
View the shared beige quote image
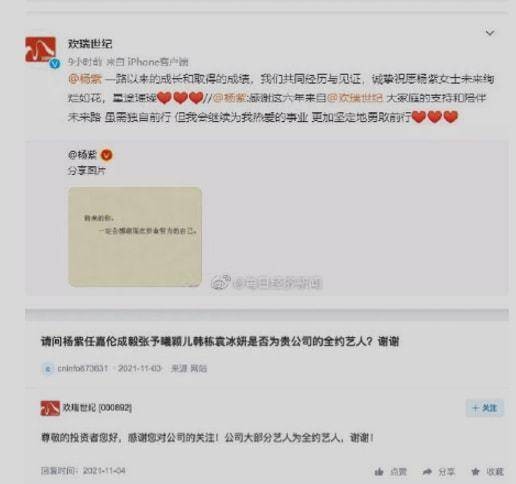tap(135, 236)
